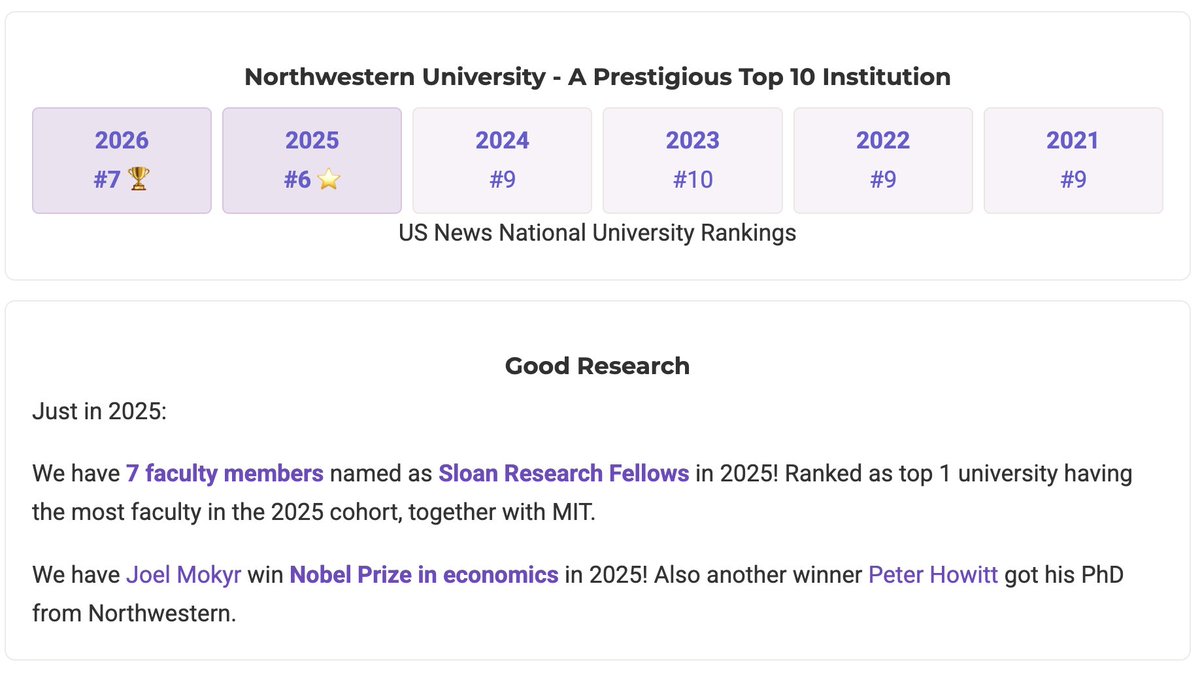The height and width of the screenshot is (675, 1200).
Task: Click the "Just in 2025:" text
Action: tap(99, 411)
